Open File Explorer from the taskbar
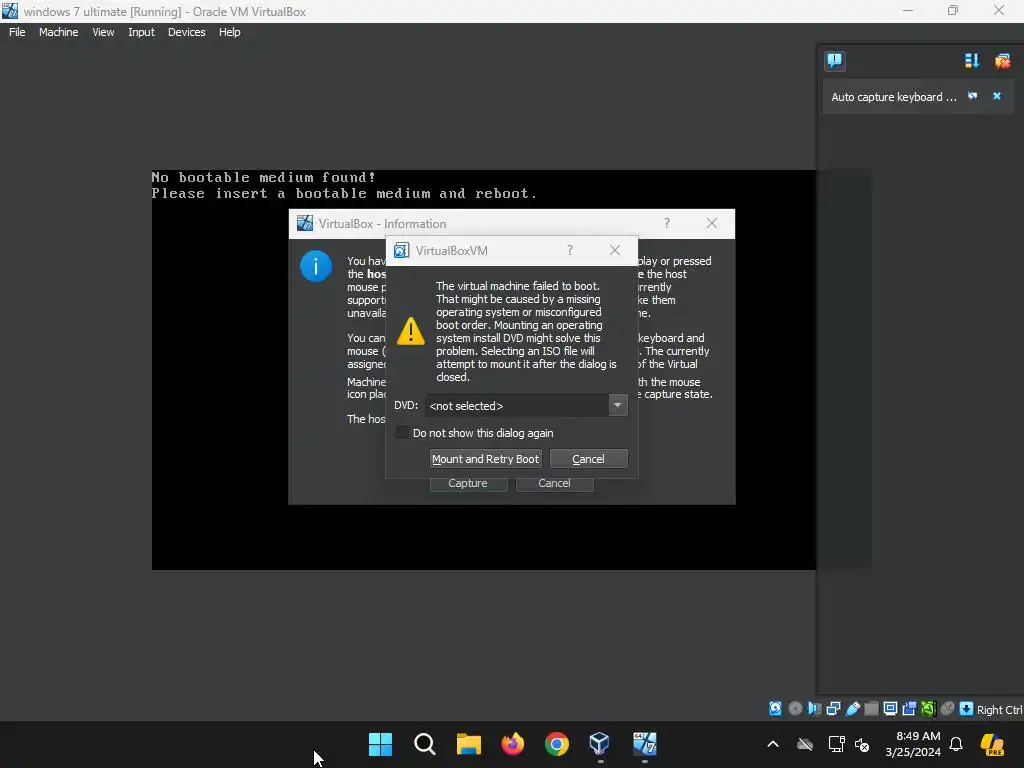Viewport: 1024px width, 768px height. click(468, 744)
